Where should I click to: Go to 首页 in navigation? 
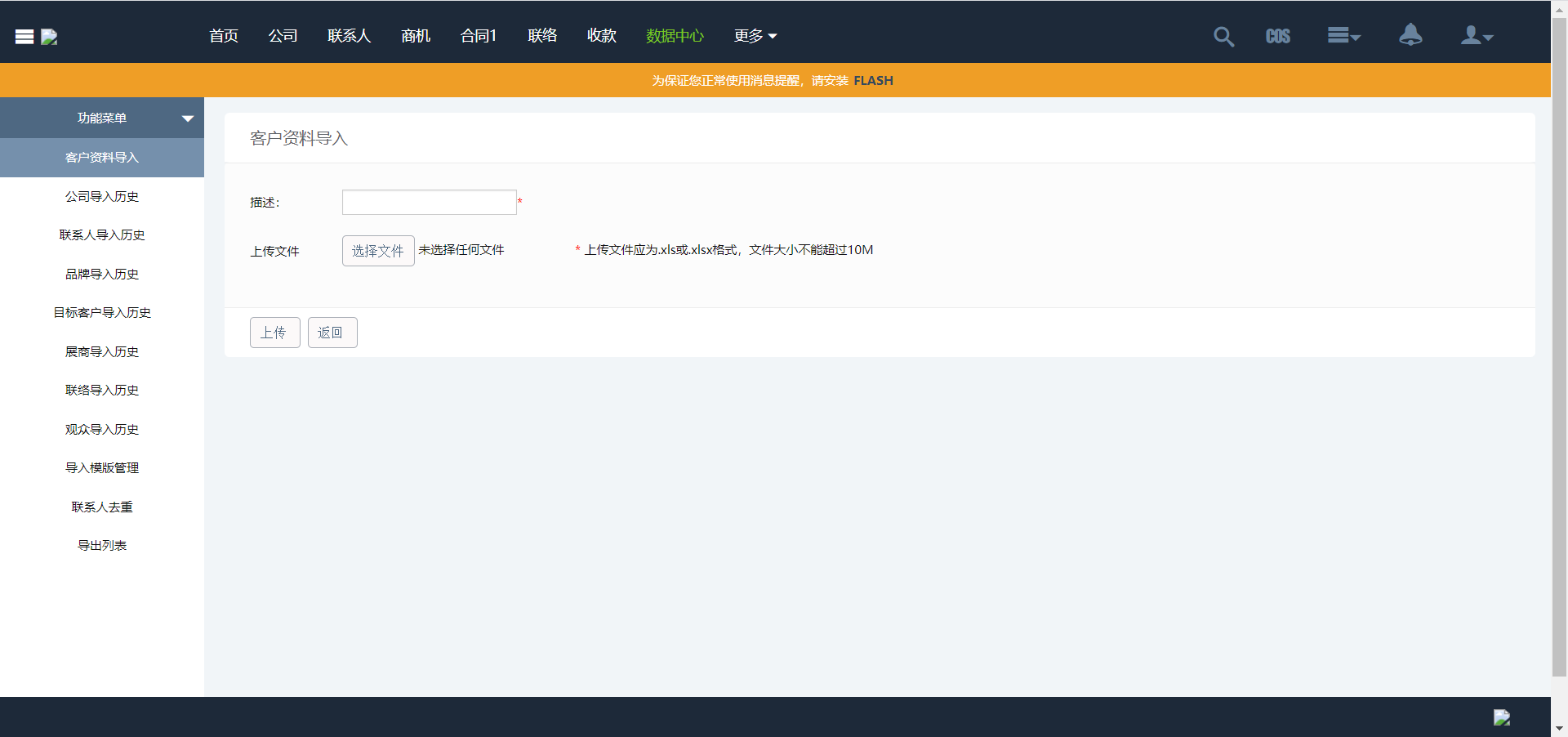pos(224,36)
